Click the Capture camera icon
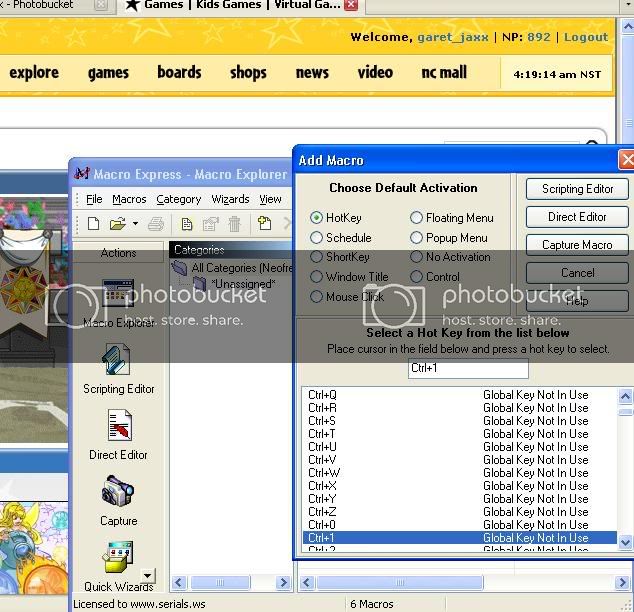The height and width of the screenshot is (612, 634). (118, 492)
